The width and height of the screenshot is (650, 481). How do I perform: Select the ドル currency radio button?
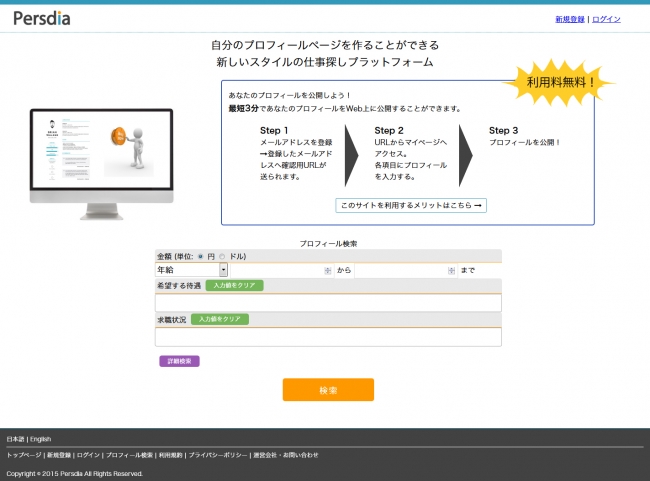(x=222, y=256)
